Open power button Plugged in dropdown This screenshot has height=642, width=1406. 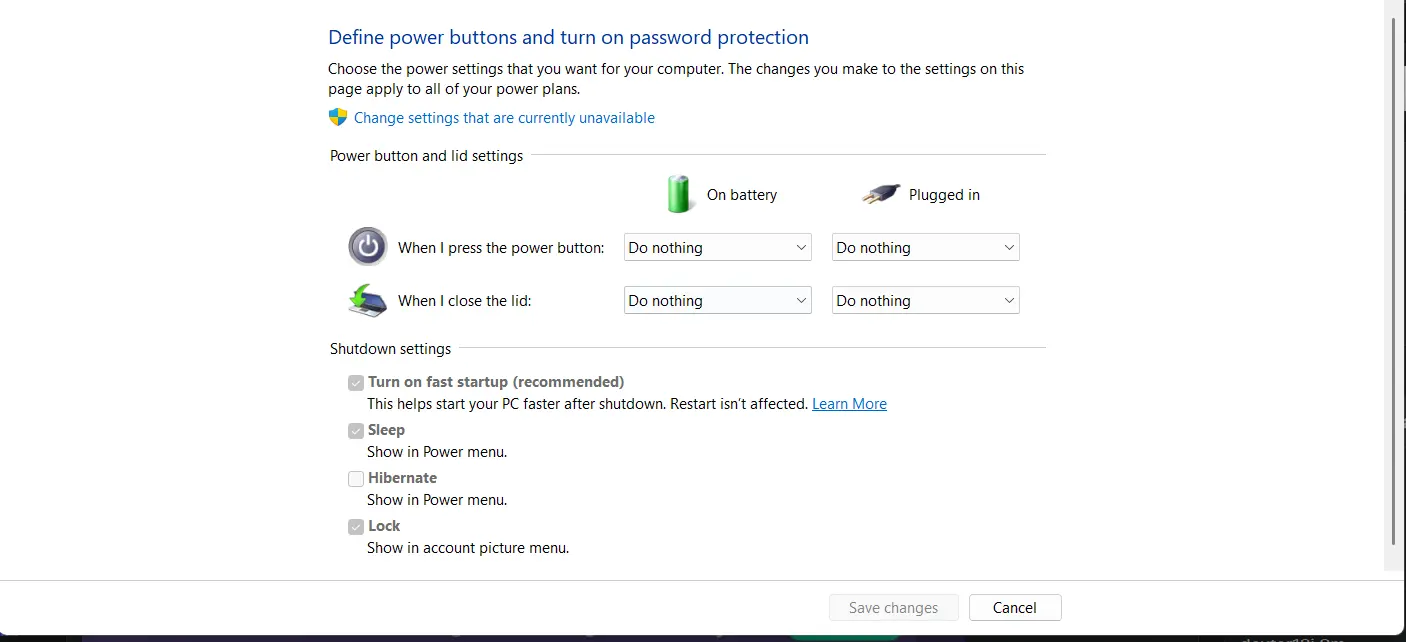[x=926, y=247]
